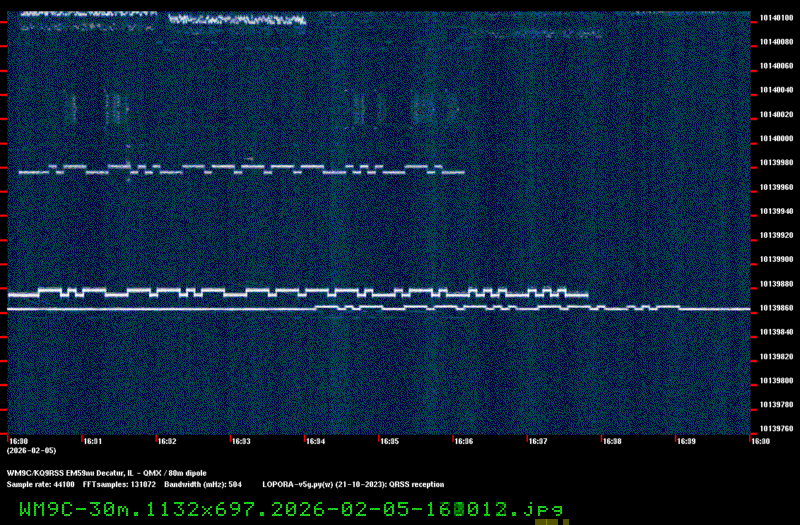
Task: Click the 16:35 time axis marker
Action: click(389, 441)
